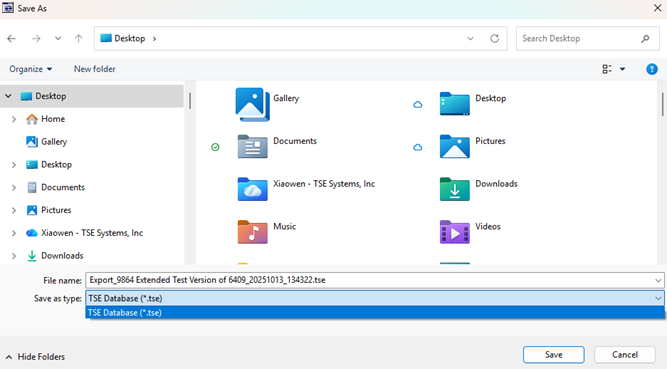Expand breadcrumb chevron after Desktop
Image resolution: width=667 pixels, height=369 pixels.
click(x=154, y=39)
